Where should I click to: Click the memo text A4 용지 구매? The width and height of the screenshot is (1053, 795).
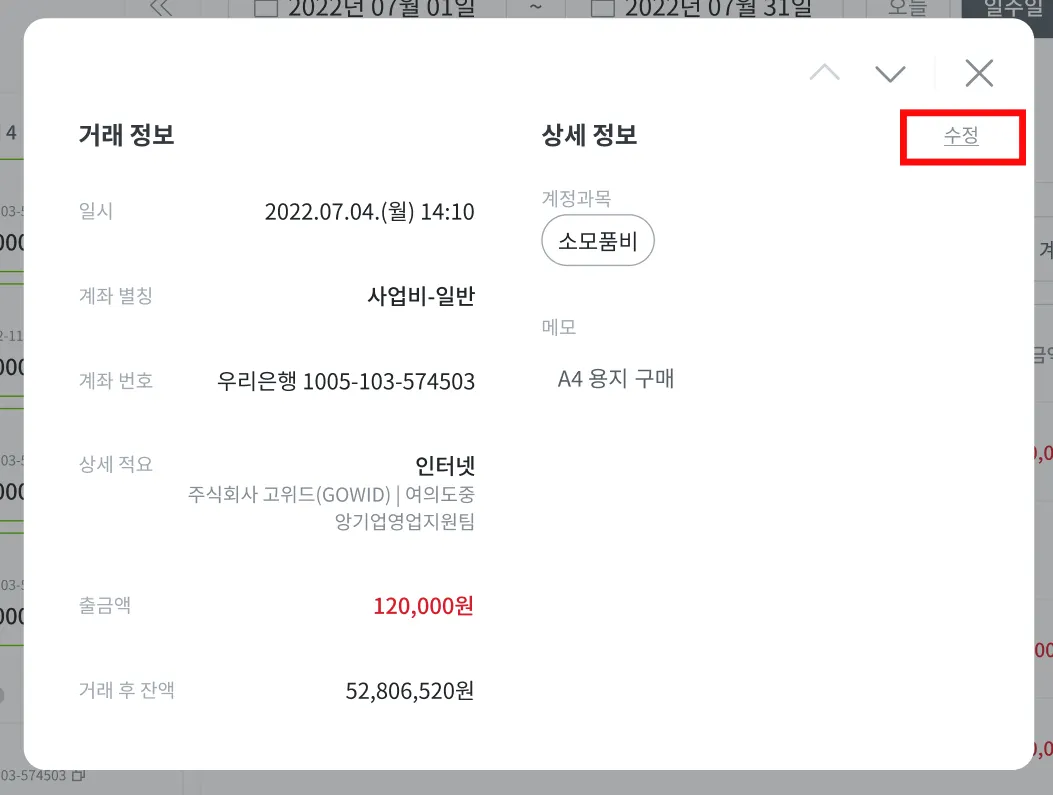point(616,379)
